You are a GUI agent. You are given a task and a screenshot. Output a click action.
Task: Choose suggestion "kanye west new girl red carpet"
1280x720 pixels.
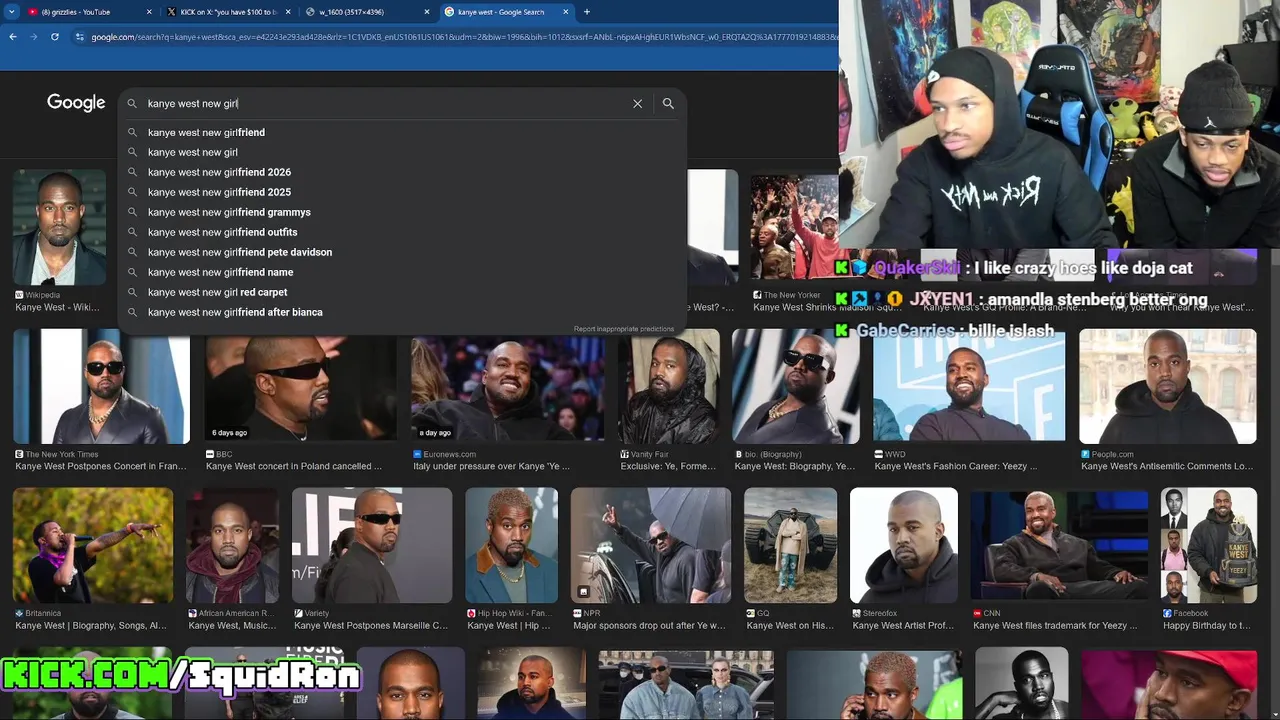(217, 292)
